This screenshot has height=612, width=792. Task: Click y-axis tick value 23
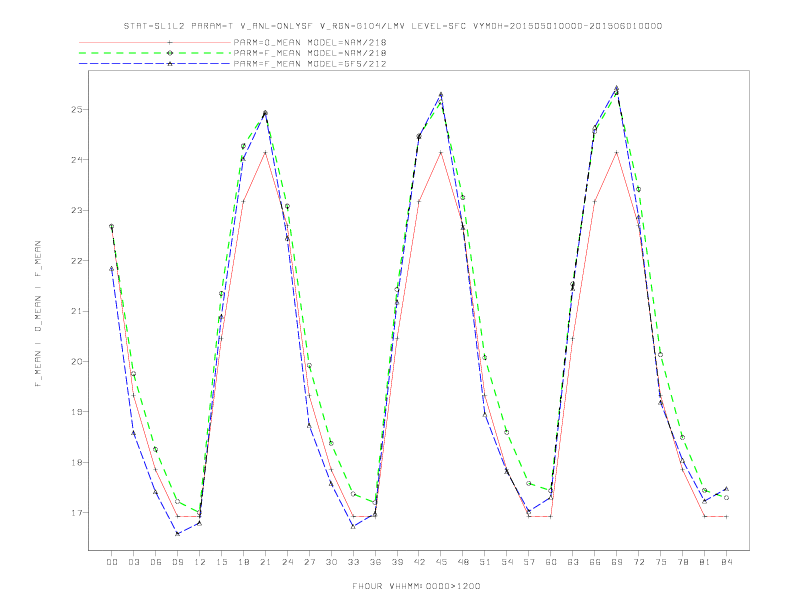[x=77, y=211]
